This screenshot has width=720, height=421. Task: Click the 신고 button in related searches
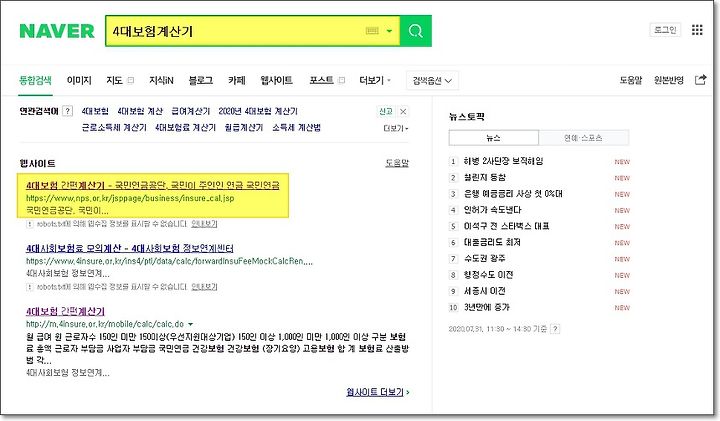pos(386,112)
